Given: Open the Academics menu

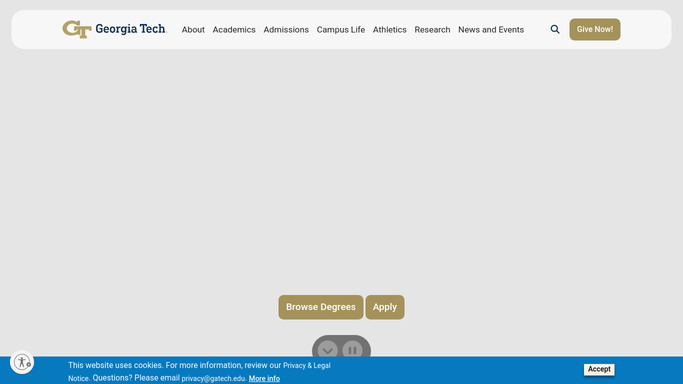Looking at the screenshot, I should (234, 30).
